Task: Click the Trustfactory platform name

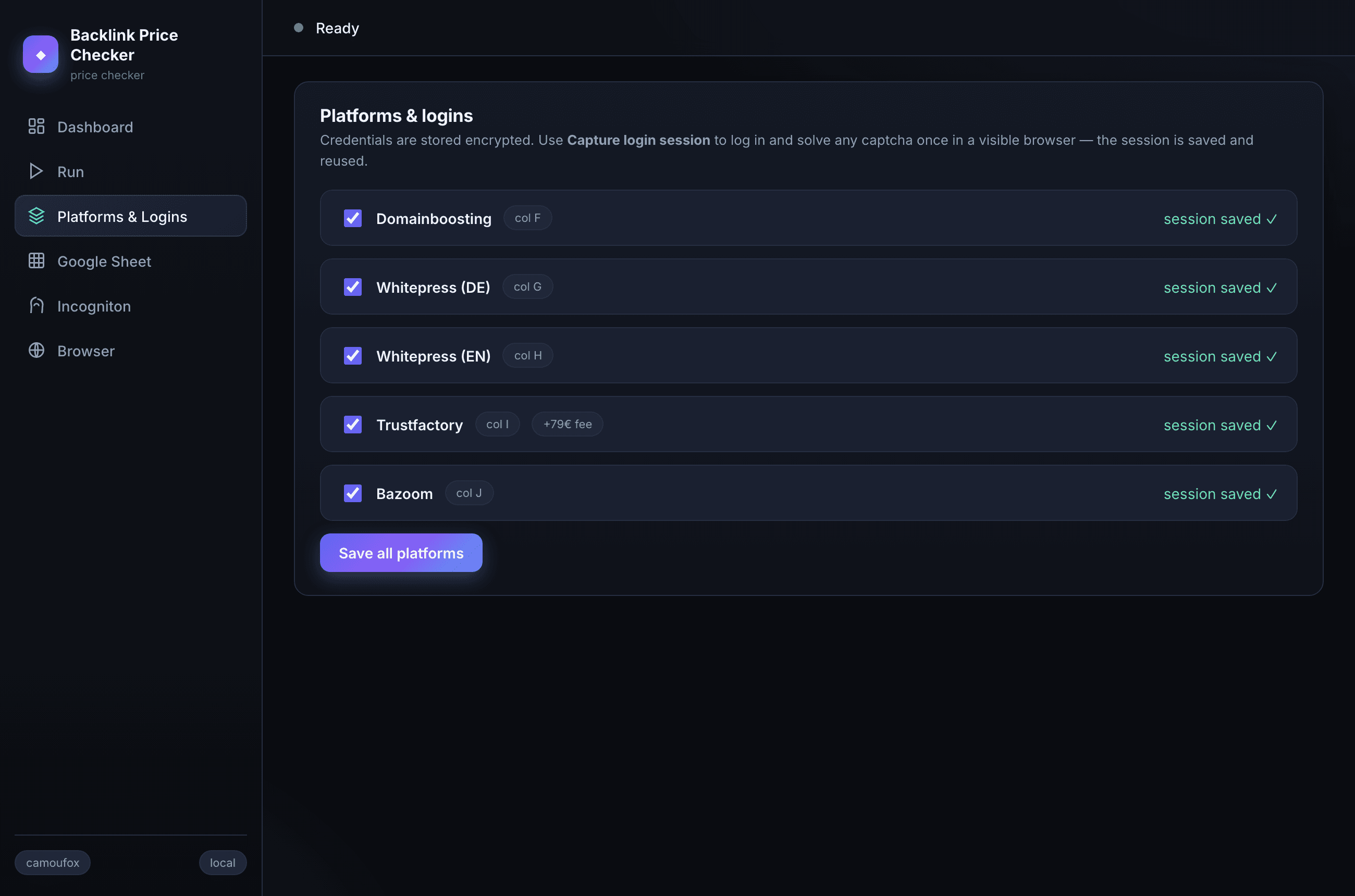Action: click(419, 425)
